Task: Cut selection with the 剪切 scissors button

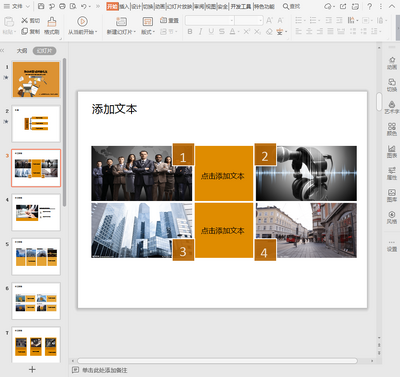Action: pos(30,21)
